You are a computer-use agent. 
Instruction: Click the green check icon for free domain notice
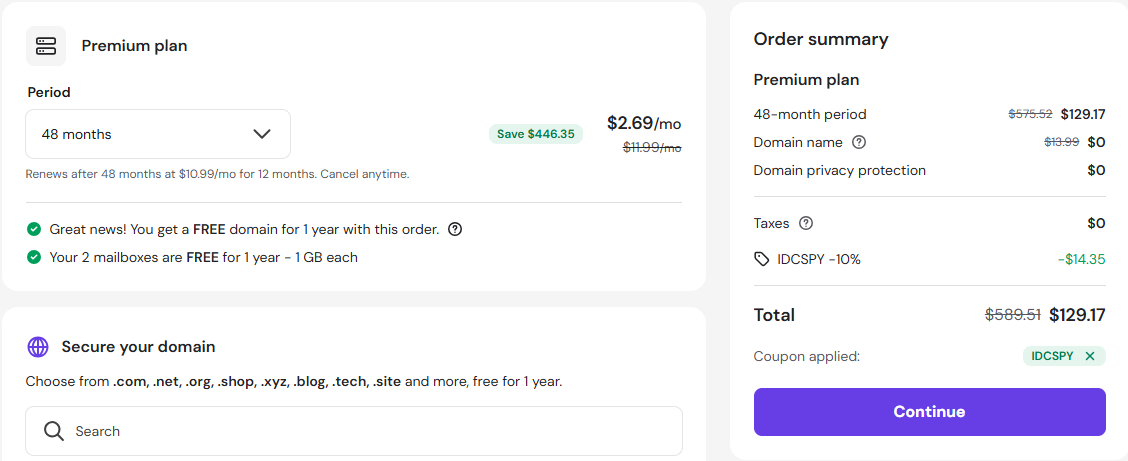point(33,229)
